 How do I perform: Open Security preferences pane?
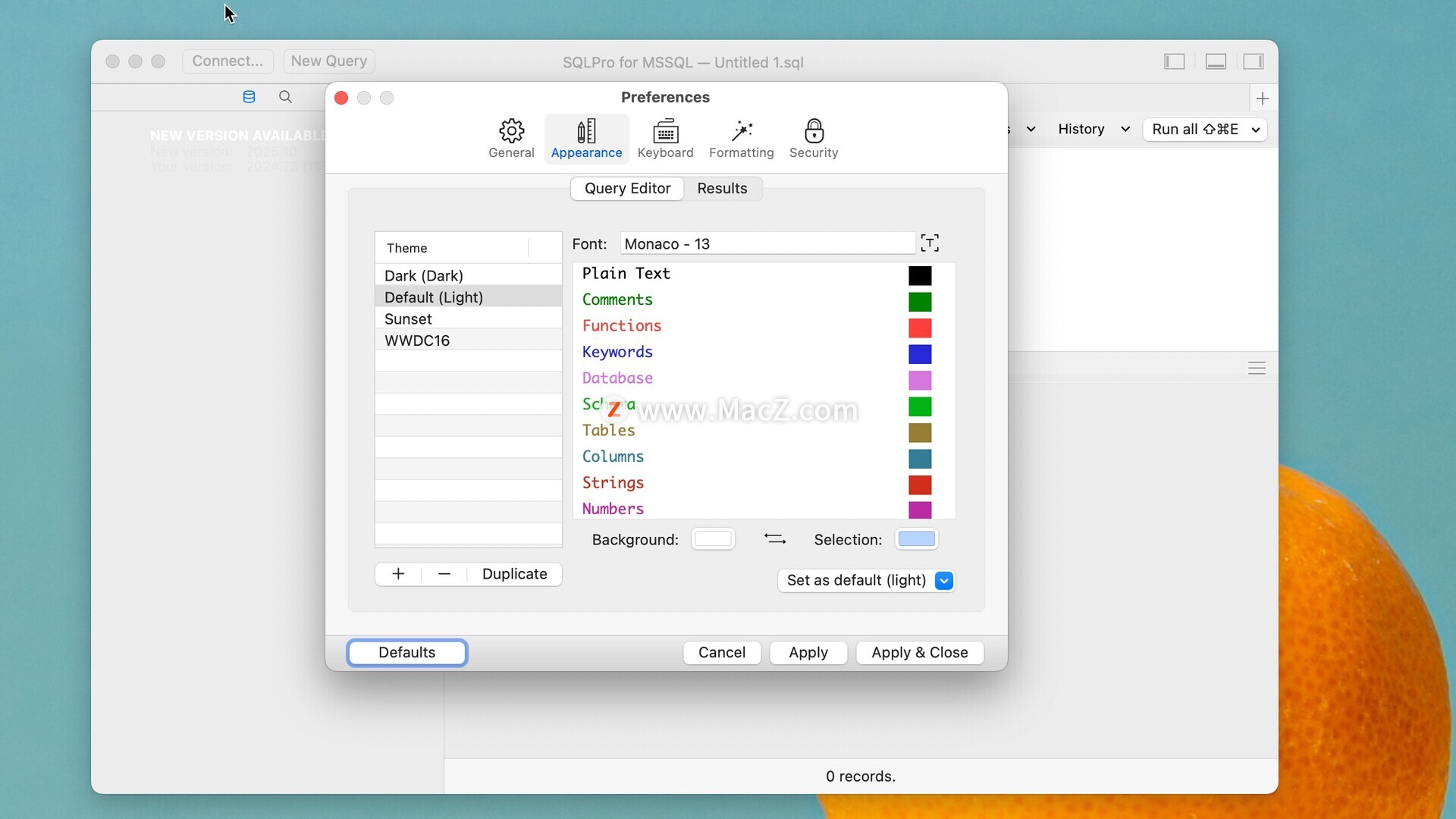(x=814, y=139)
